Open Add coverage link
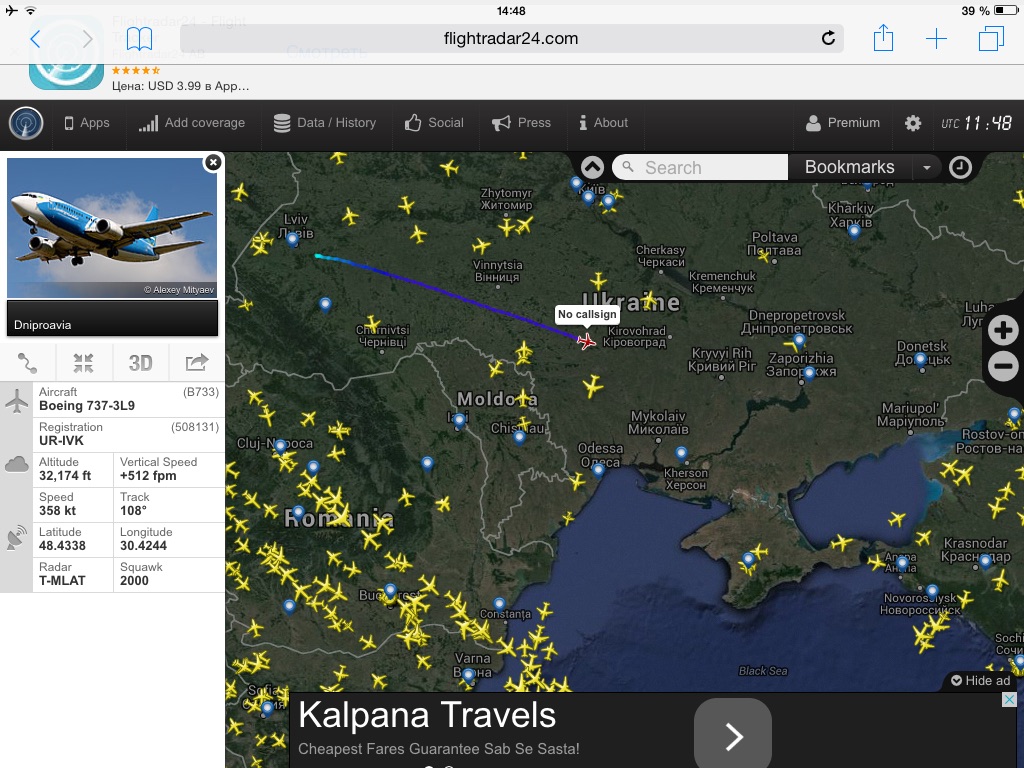 (191, 123)
